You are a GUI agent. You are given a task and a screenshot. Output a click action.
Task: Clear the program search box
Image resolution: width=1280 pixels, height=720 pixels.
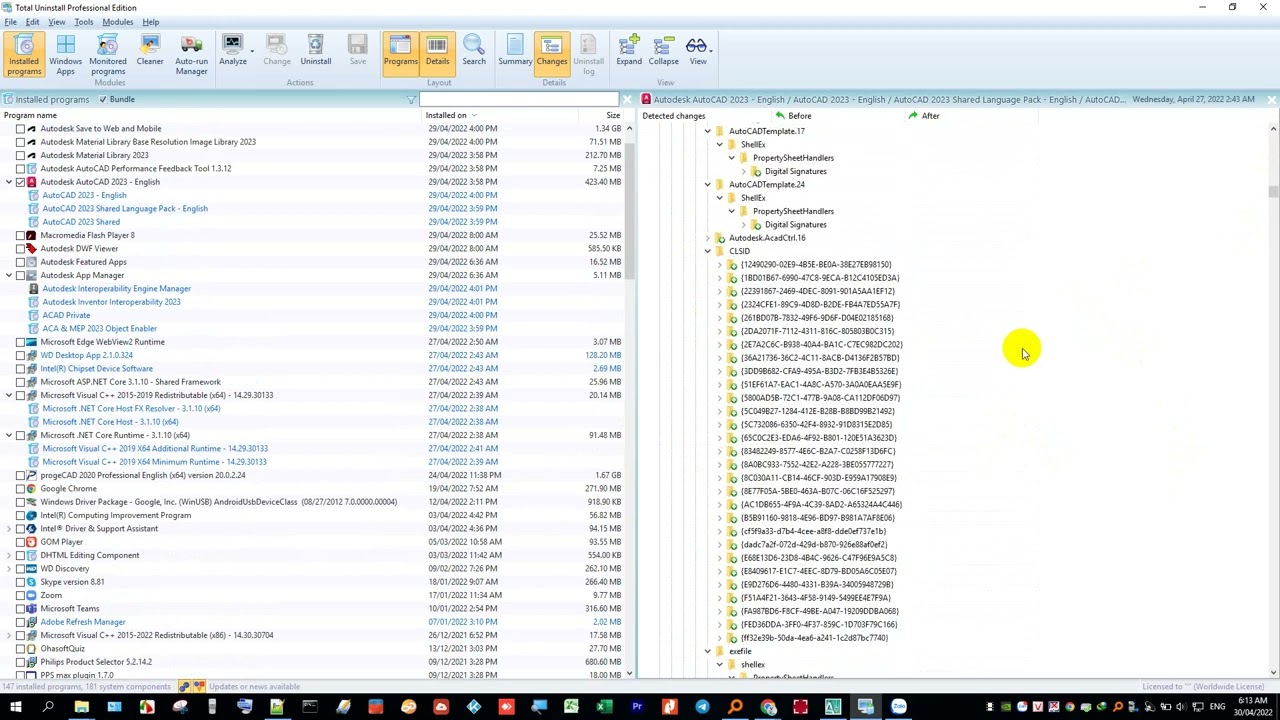(x=627, y=100)
